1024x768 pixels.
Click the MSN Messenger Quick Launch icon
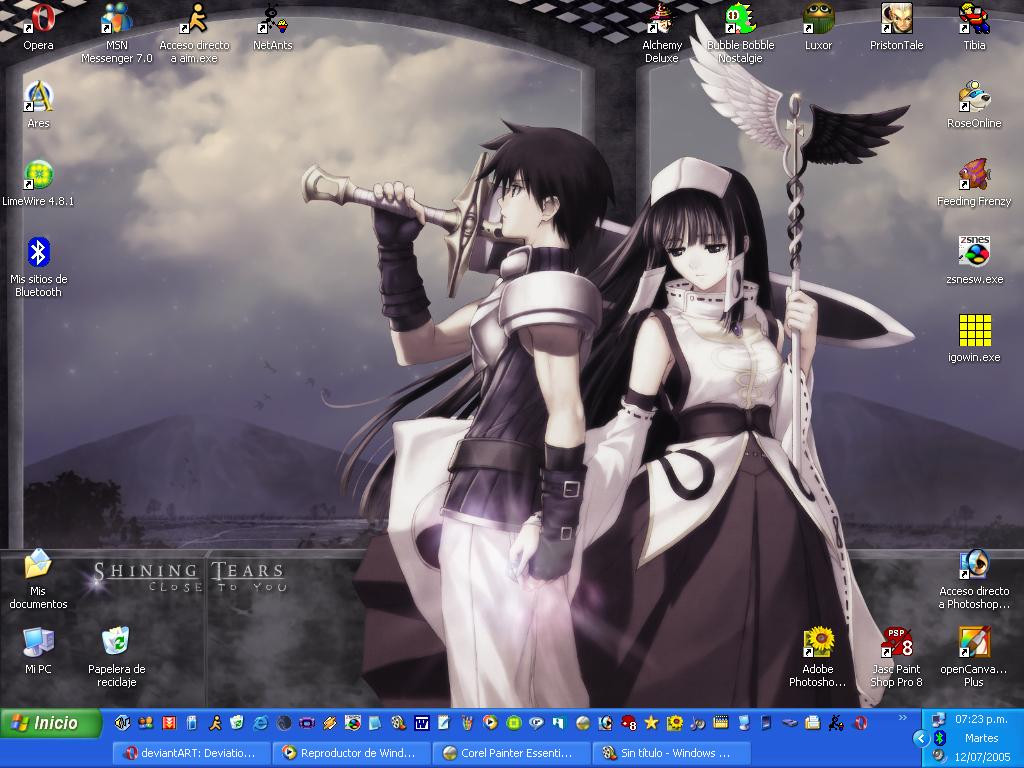146,722
